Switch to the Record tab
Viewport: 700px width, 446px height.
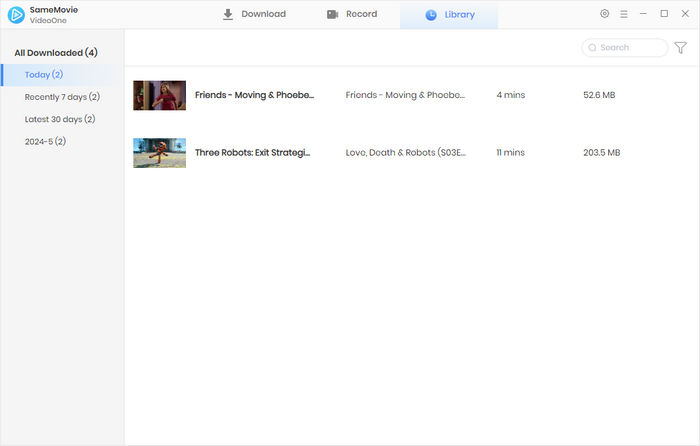[x=352, y=14]
